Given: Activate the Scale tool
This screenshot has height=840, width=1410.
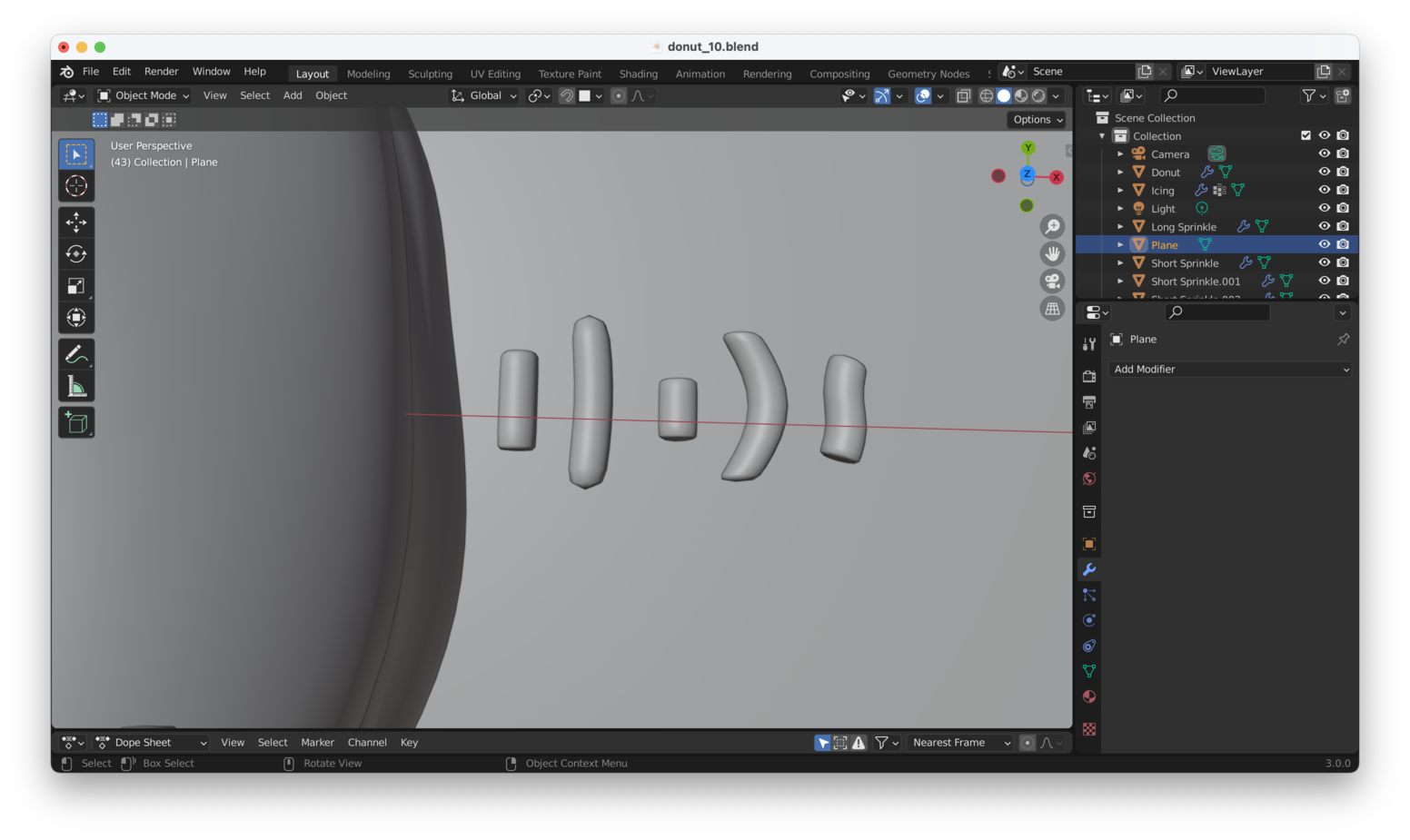Looking at the screenshot, I should [x=76, y=286].
